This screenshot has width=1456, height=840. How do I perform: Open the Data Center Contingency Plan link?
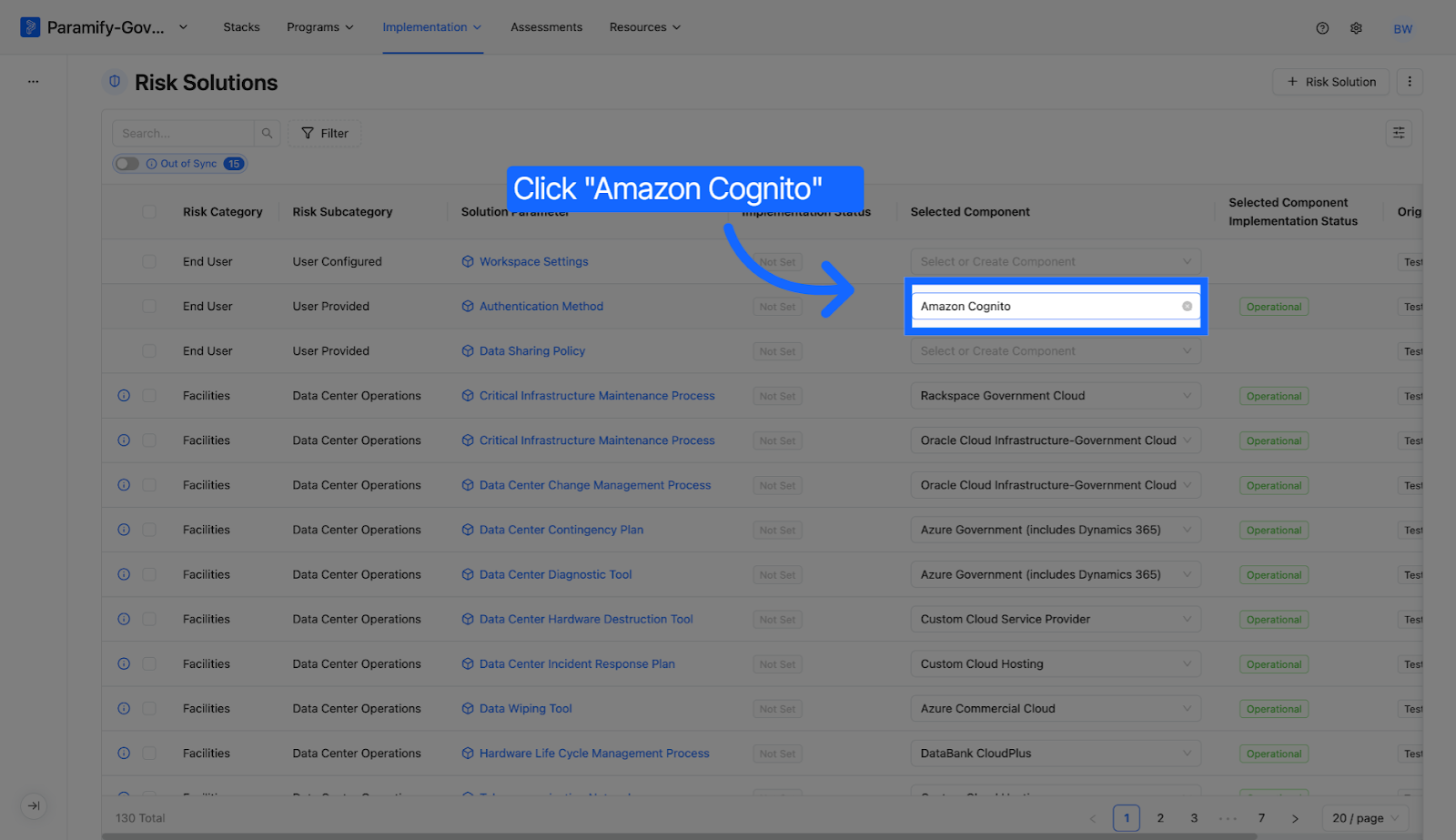[x=561, y=530]
